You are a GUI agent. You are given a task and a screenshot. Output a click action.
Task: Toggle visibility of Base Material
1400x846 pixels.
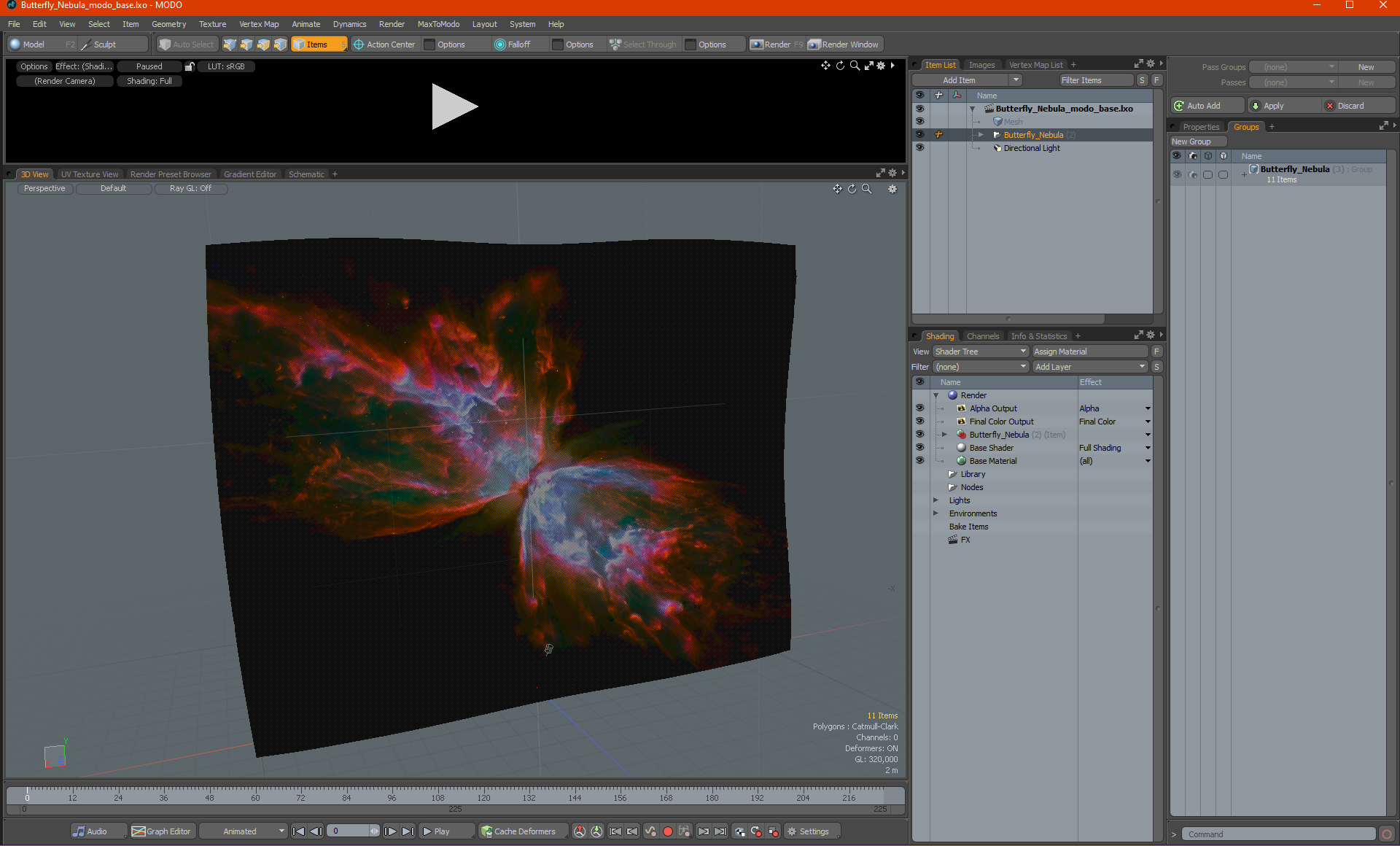919,461
